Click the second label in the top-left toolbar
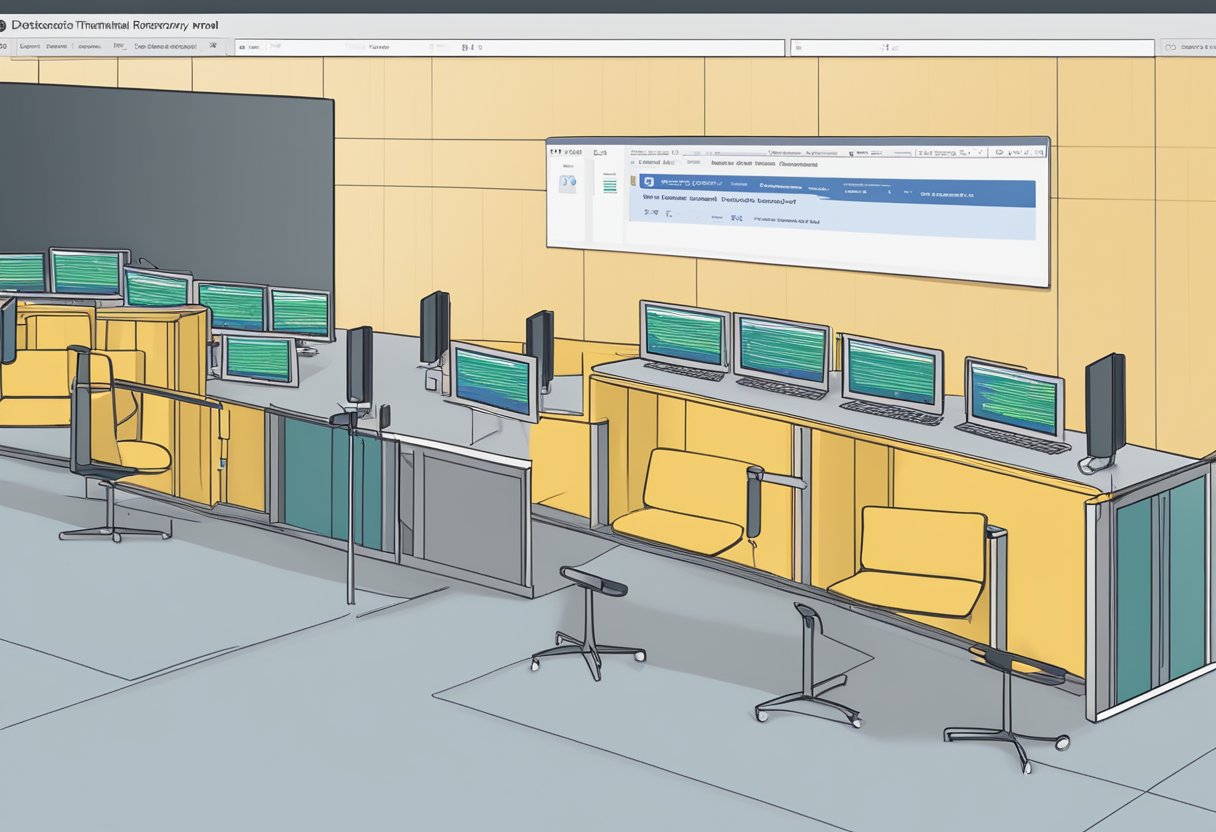This screenshot has width=1216, height=832. (58, 46)
